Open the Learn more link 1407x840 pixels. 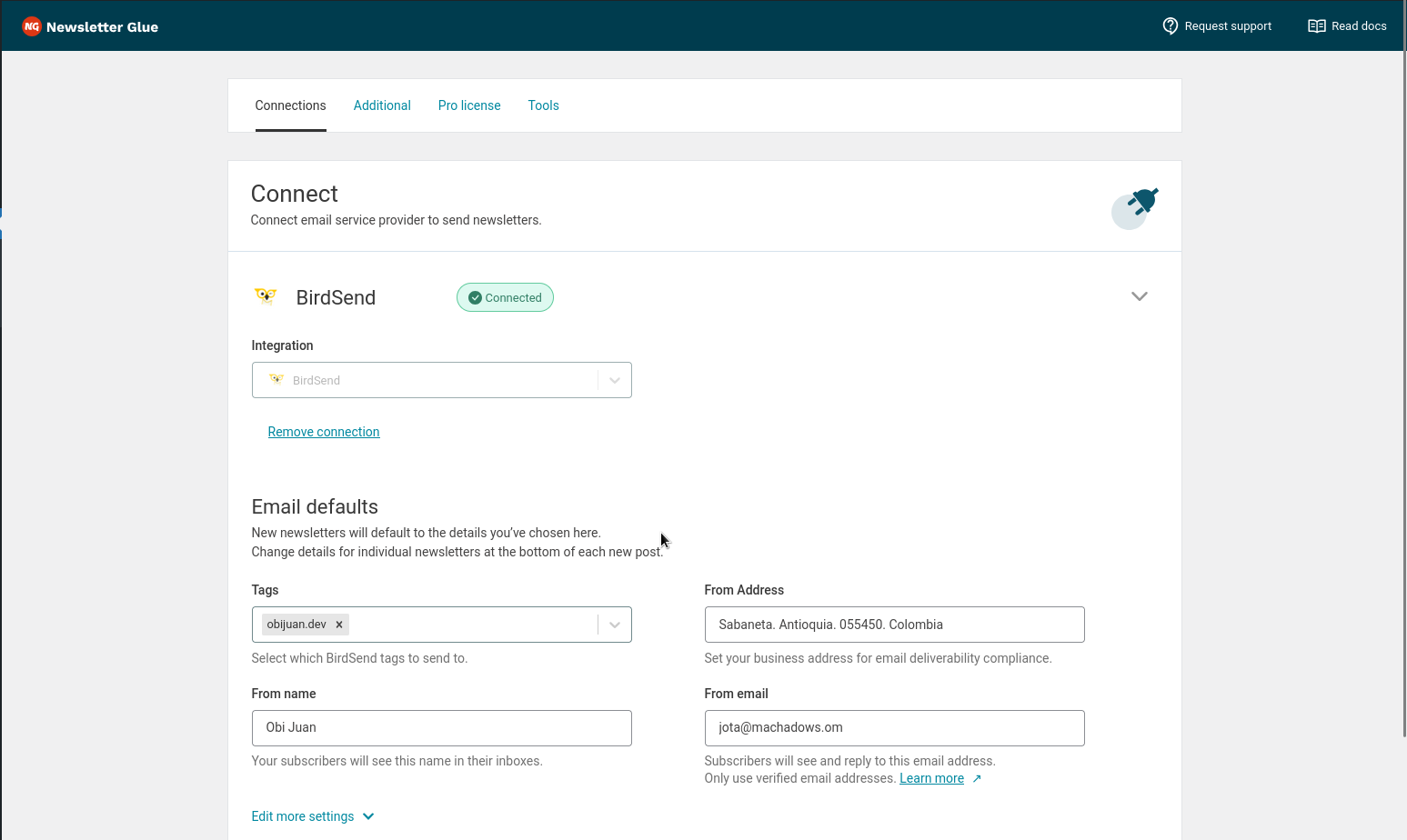click(x=931, y=778)
